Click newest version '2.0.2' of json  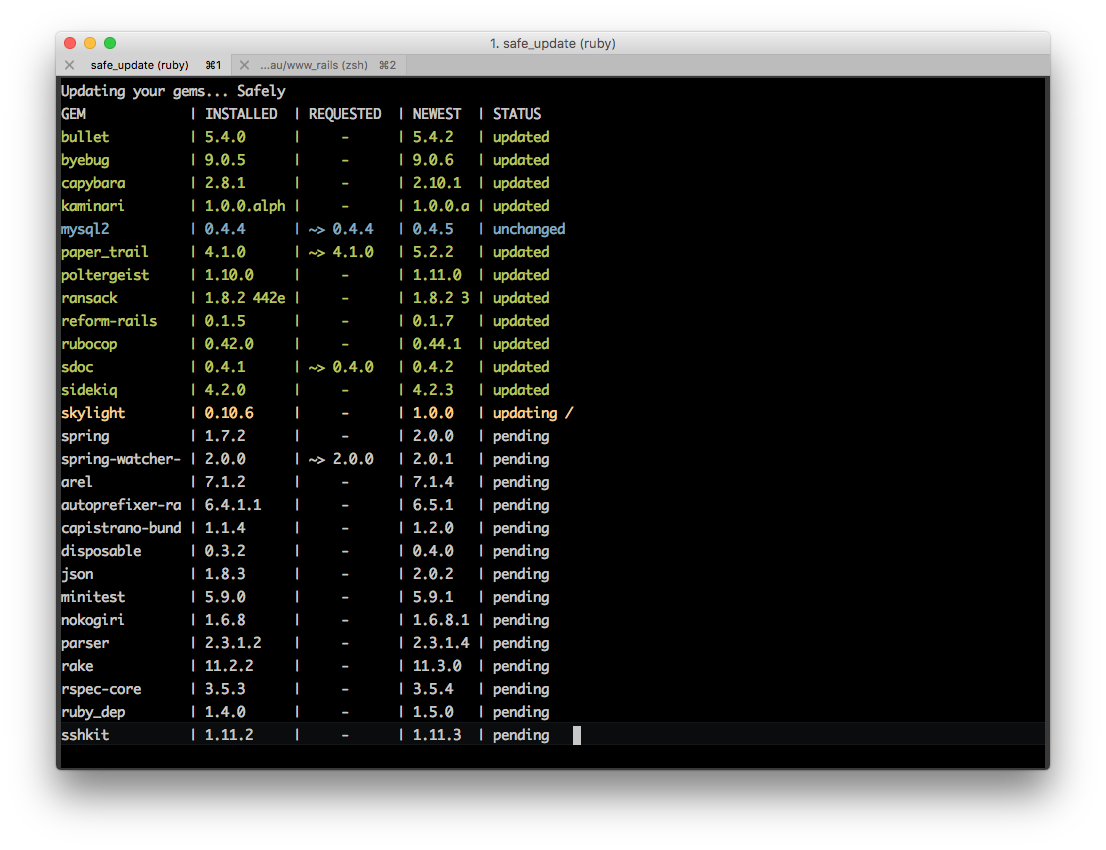[x=432, y=574]
